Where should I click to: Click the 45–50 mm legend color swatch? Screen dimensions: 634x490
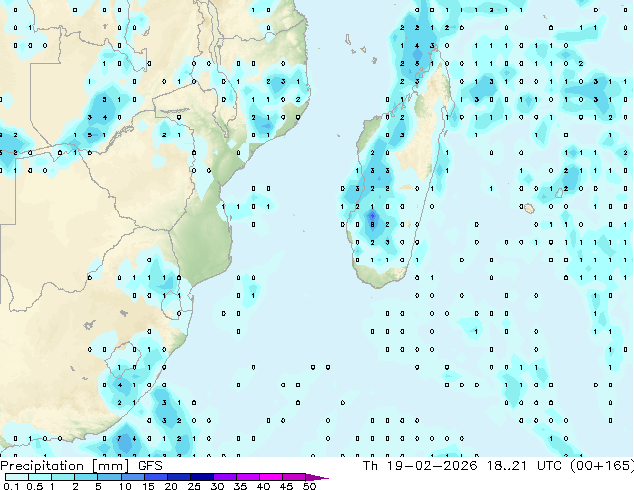pyautogui.click(x=294, y=477)
